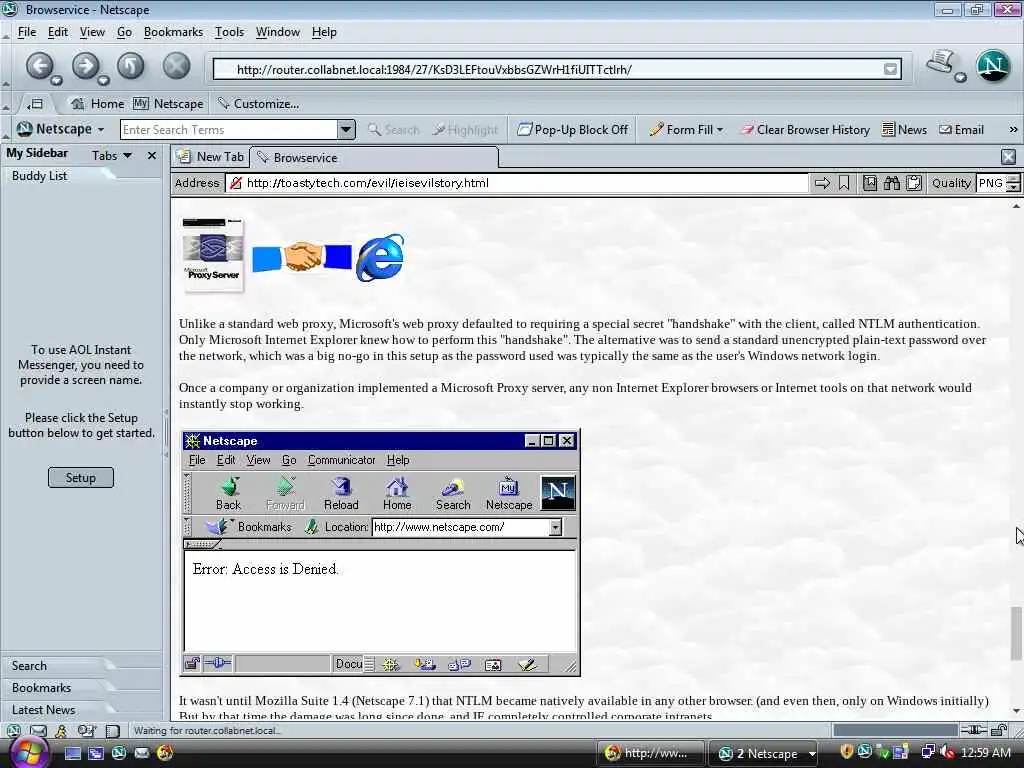Click the bookmark ribbon icon in Browservice bar
Image resolution: width=1024 pixels, height=768 pixels.
pyautogui.click(x=844, y=184)
